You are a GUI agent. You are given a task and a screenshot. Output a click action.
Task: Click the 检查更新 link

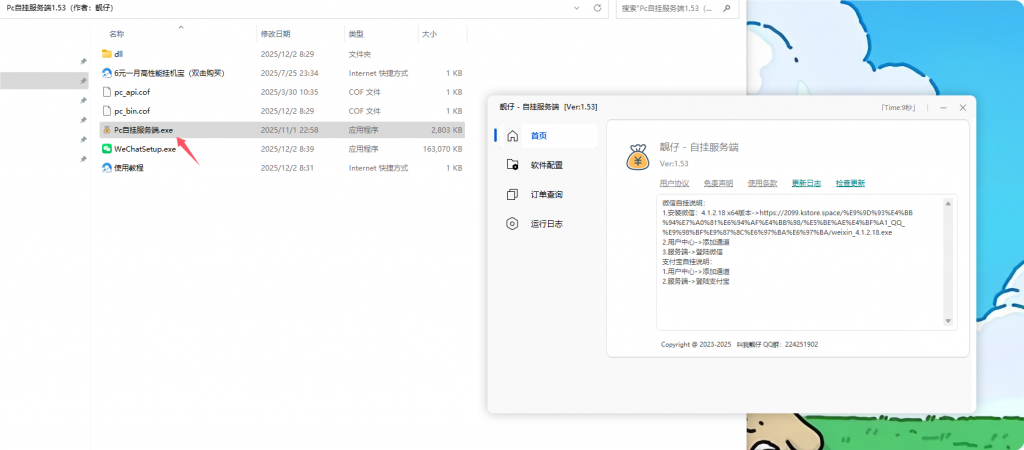coord(850,184)
